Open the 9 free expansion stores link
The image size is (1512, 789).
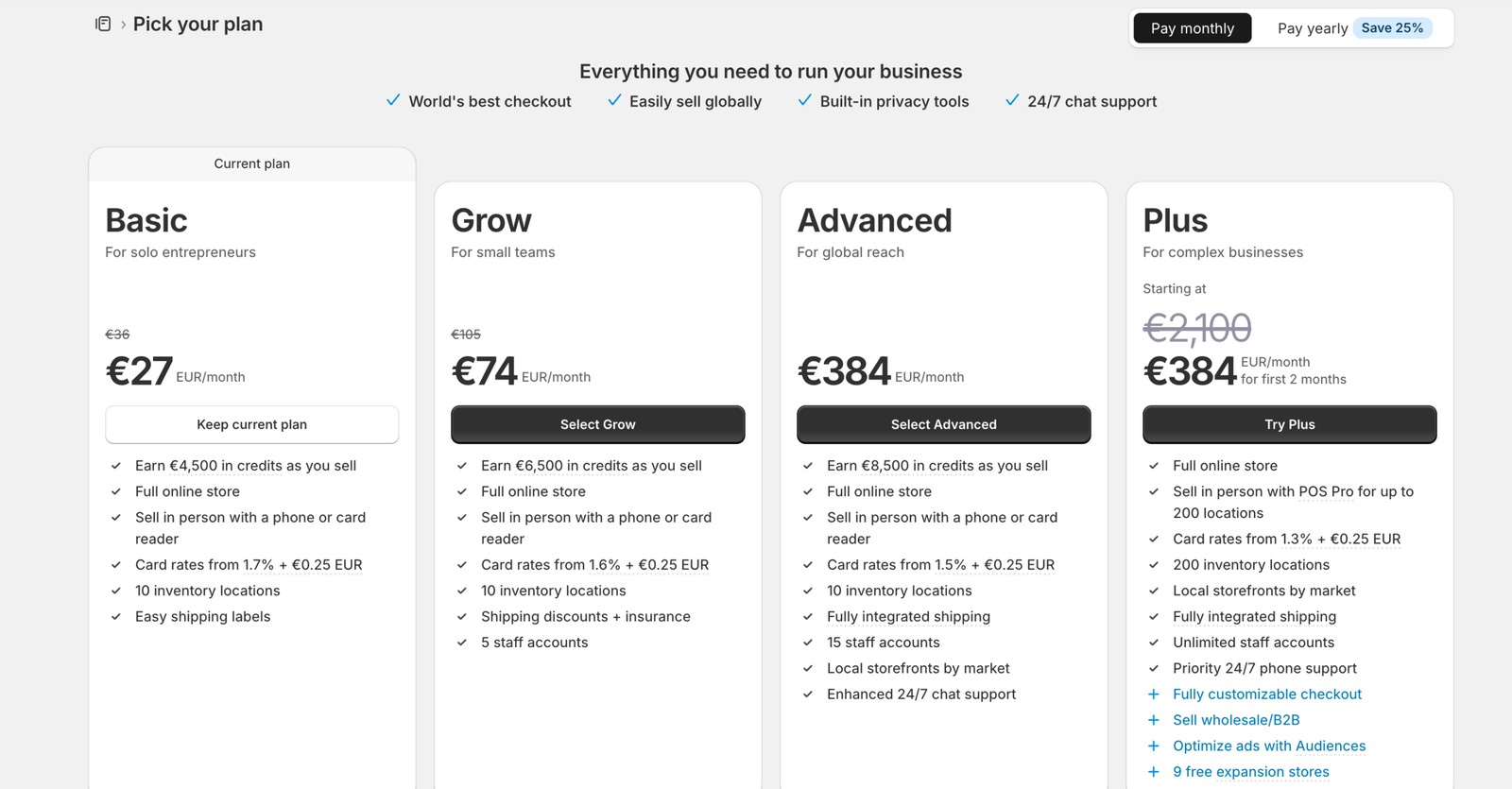click(x=1251, y=772)
